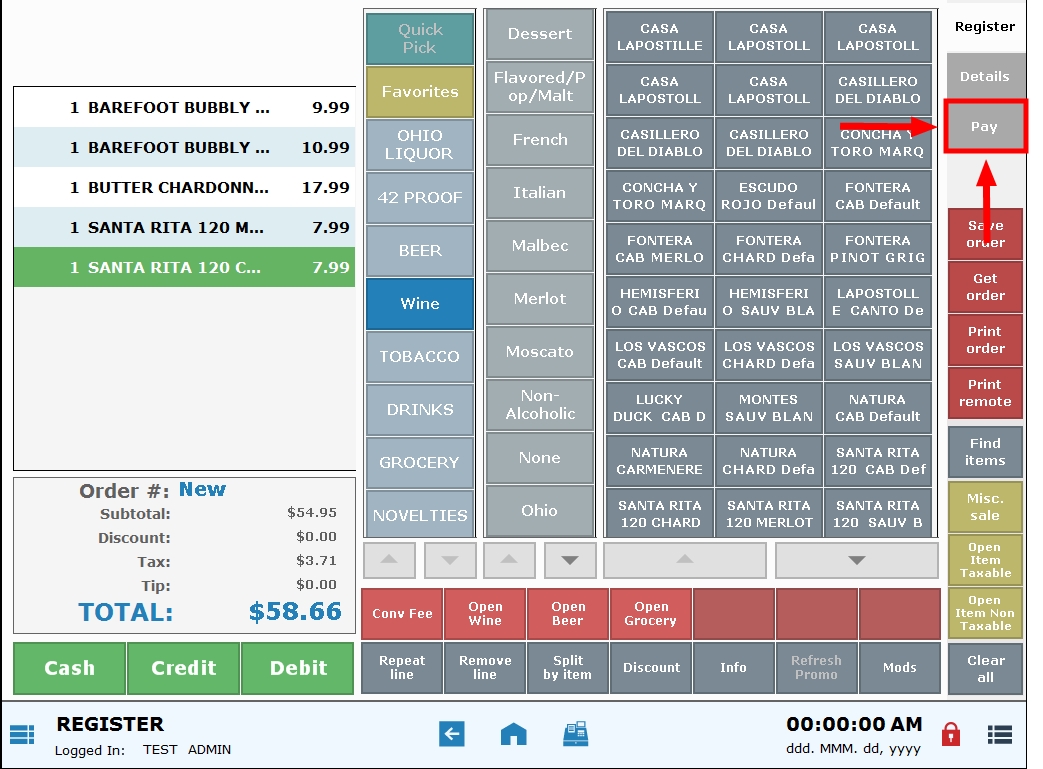The width and height of the screenshot is (1043, 769).
Task: Add a Conv Fee
Action: click(402, 614)
